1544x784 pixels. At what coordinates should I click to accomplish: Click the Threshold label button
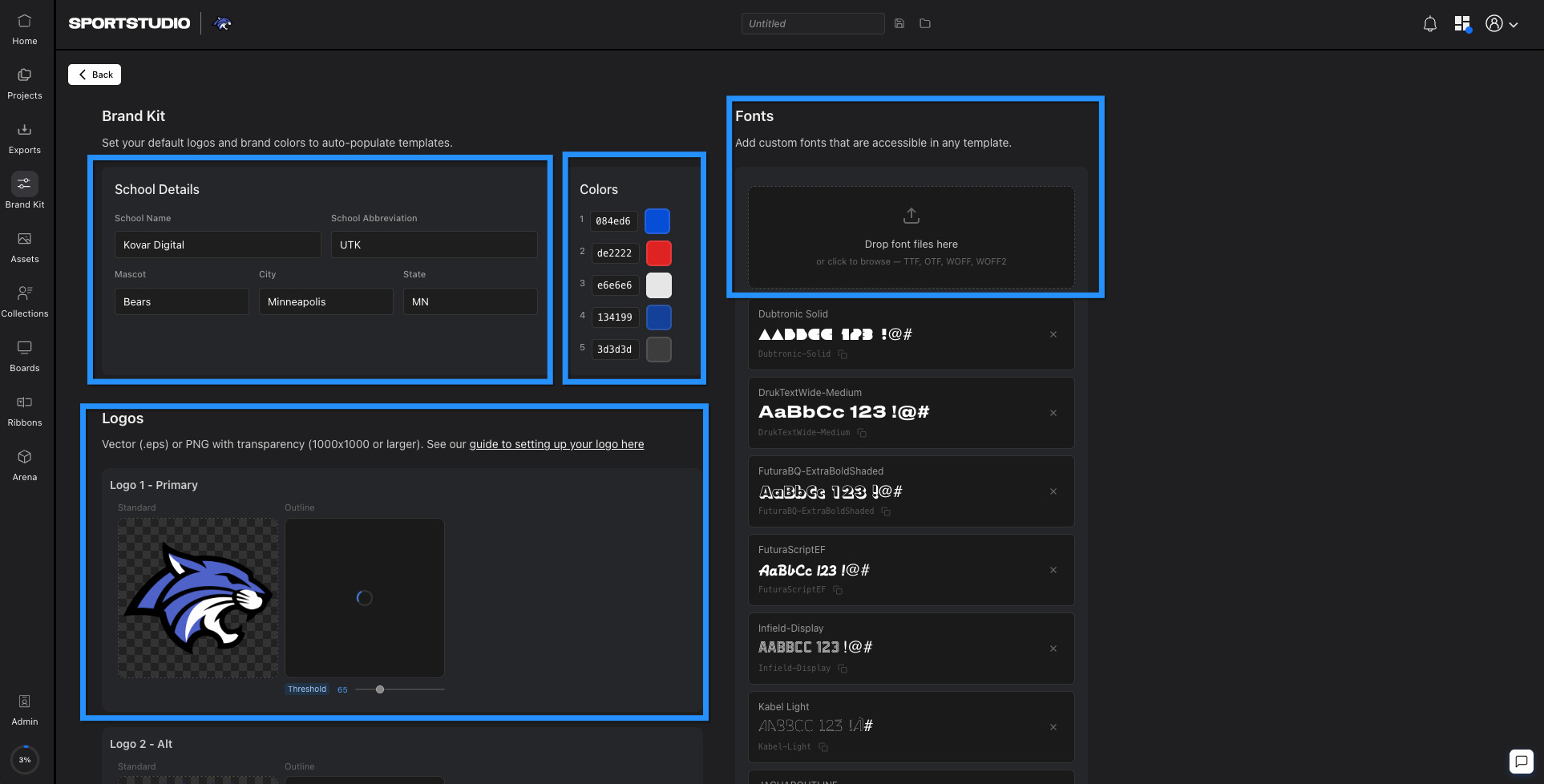point(307,689)
